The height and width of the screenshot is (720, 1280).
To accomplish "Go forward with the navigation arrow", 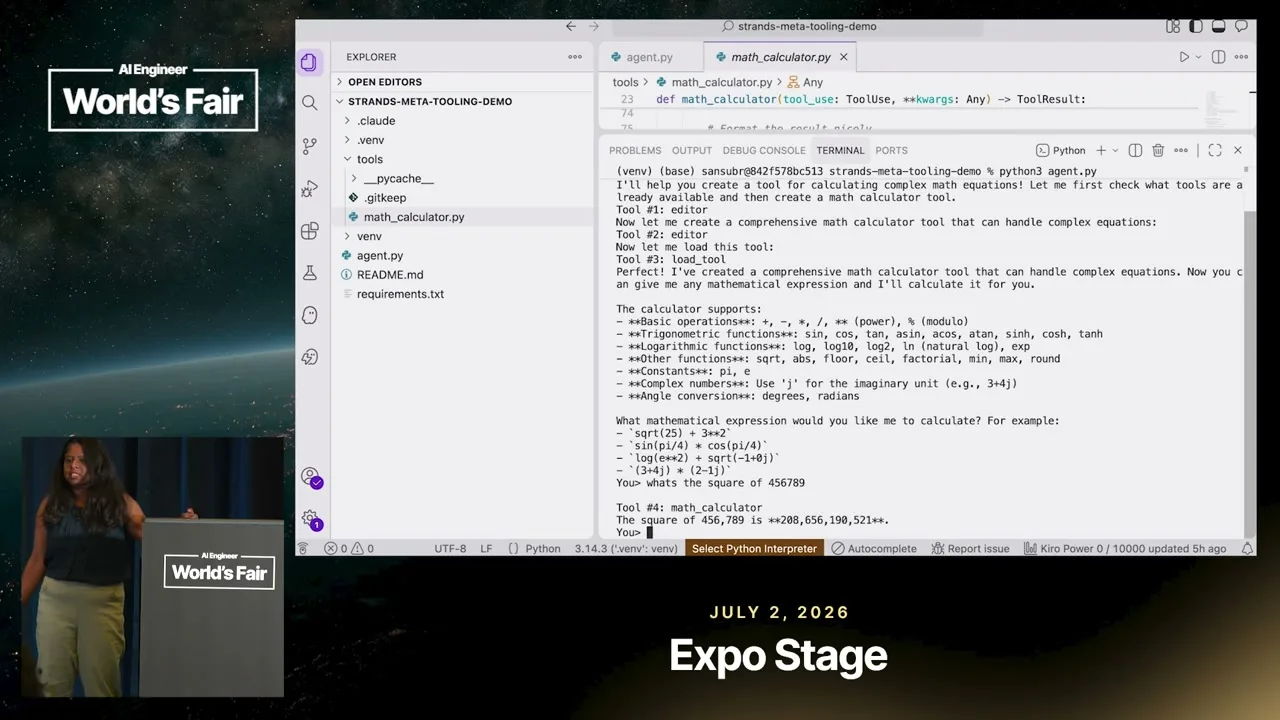I will pos(595,27).
